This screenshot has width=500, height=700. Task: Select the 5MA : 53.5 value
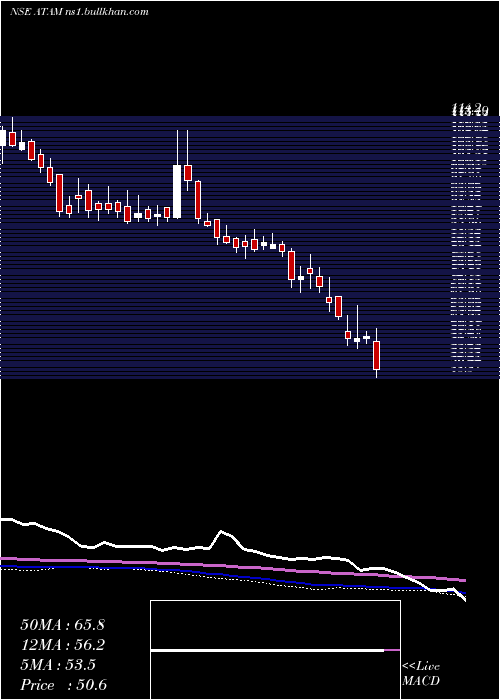(58, 665)
